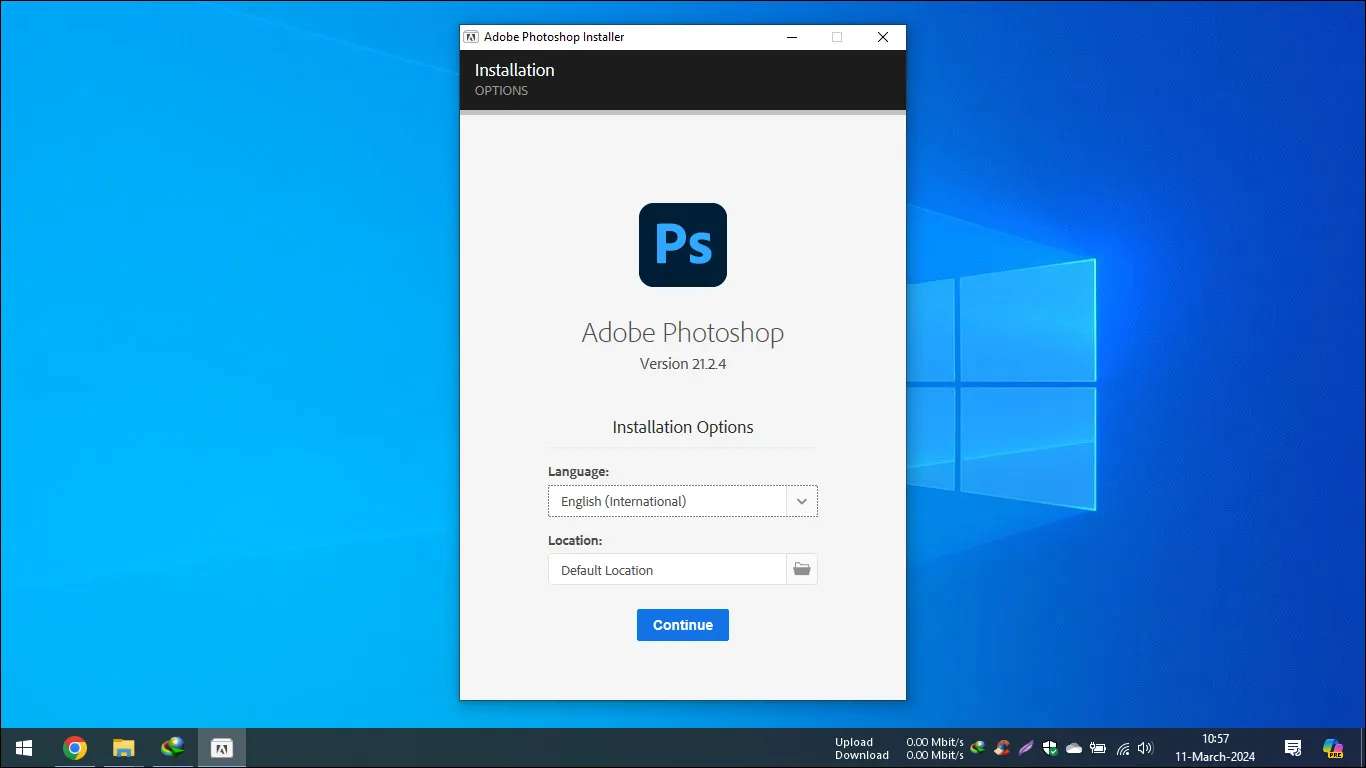
Task: Open OneDrive from the system tray
Action: [1073, 747]
